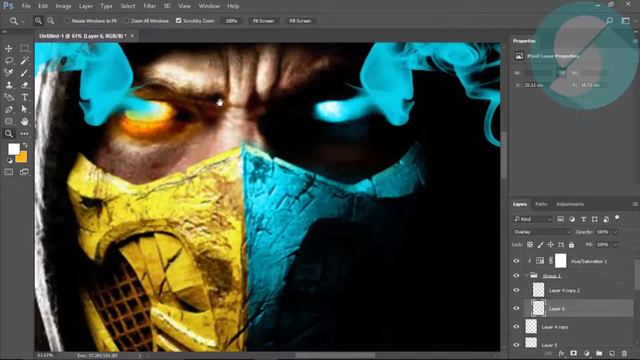This screenshot has height=360, width=640.
Task: Switch to the Paths tab
Action: pos(541,204)
